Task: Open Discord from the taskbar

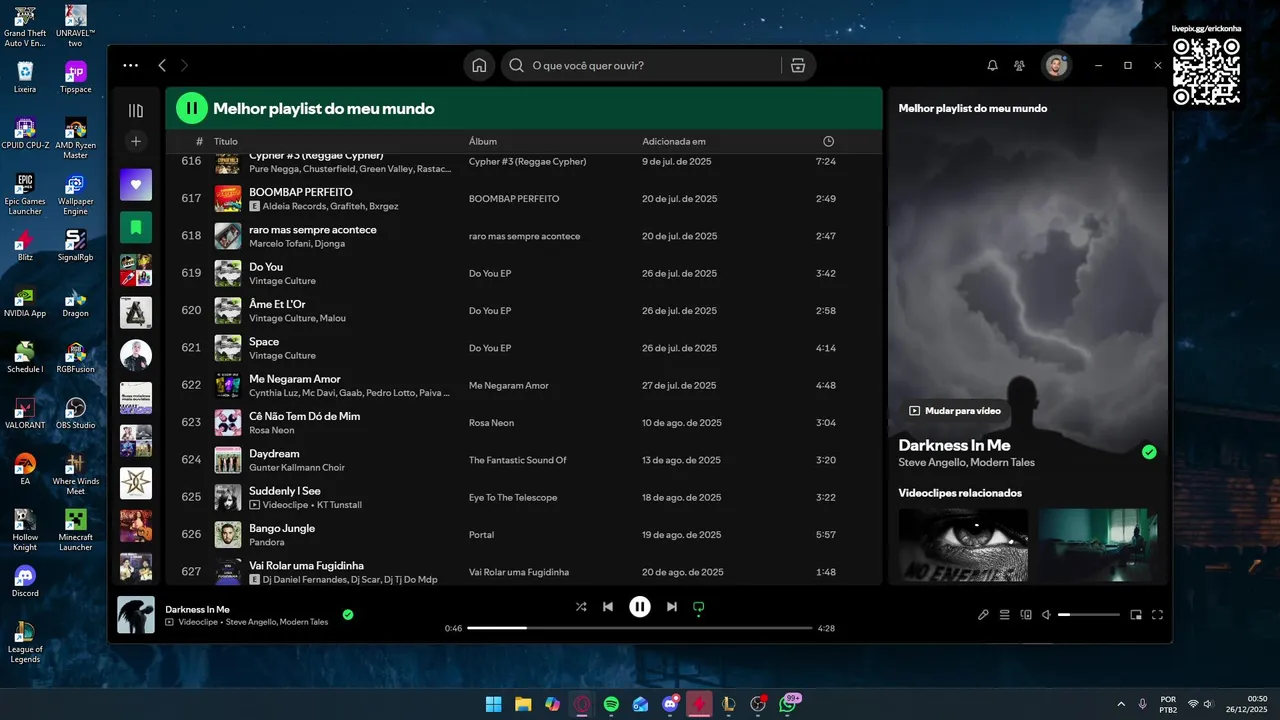Action: (x=670, y=704)
